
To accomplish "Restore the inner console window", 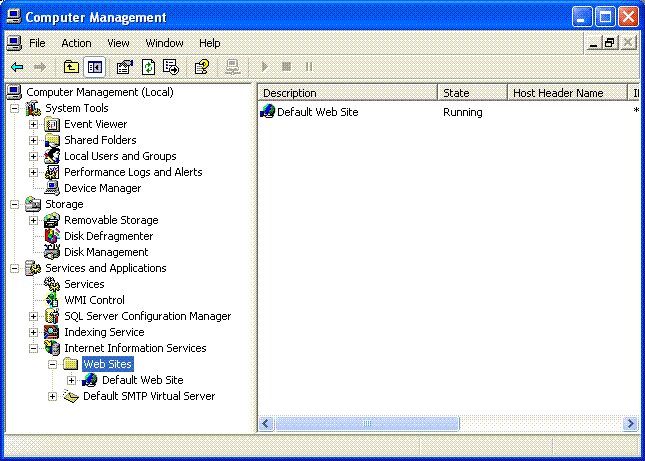I will pyautogui.click(x=610, y=43).
